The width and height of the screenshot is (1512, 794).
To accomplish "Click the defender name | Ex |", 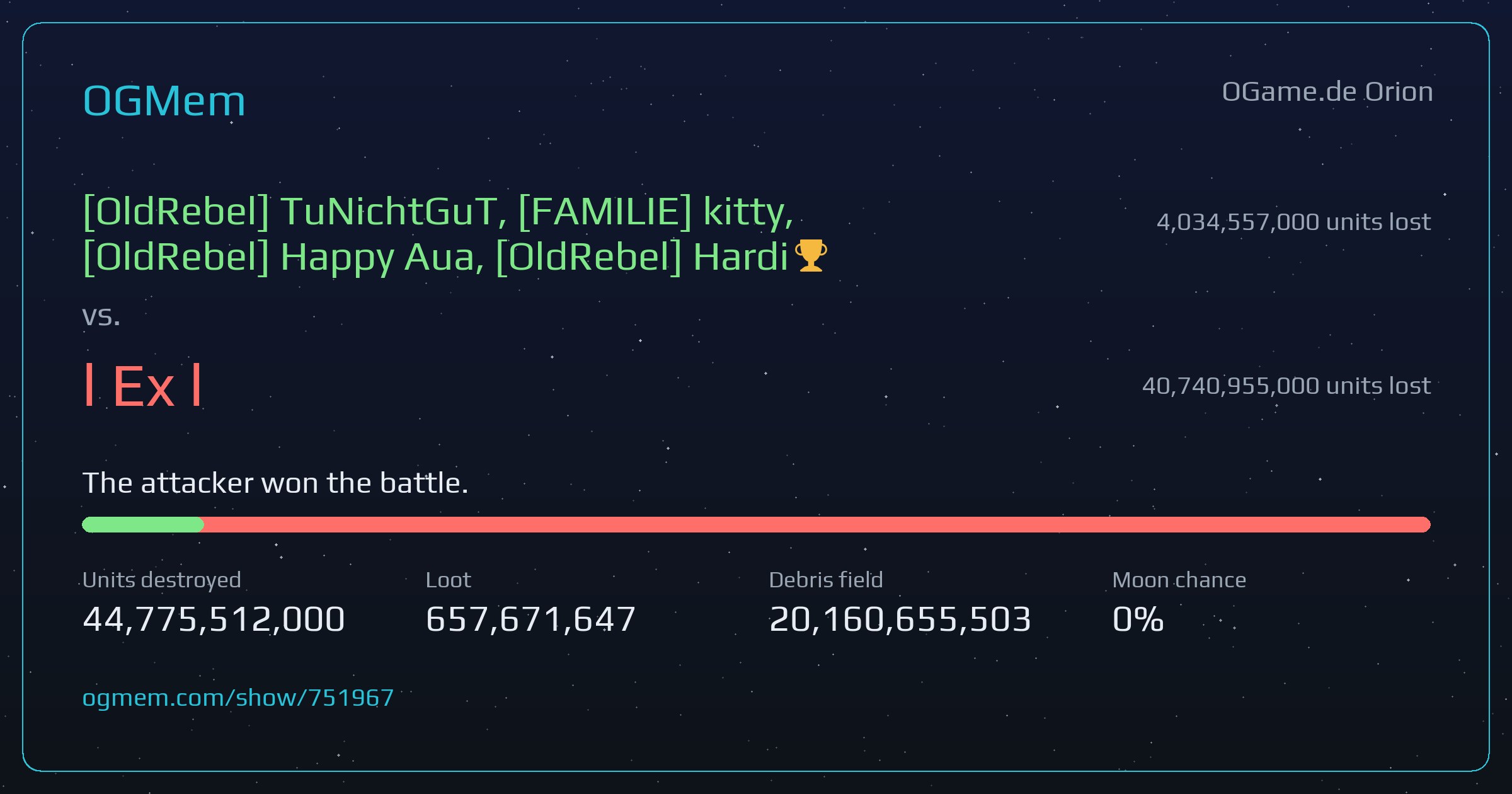I will pos(143,386).
